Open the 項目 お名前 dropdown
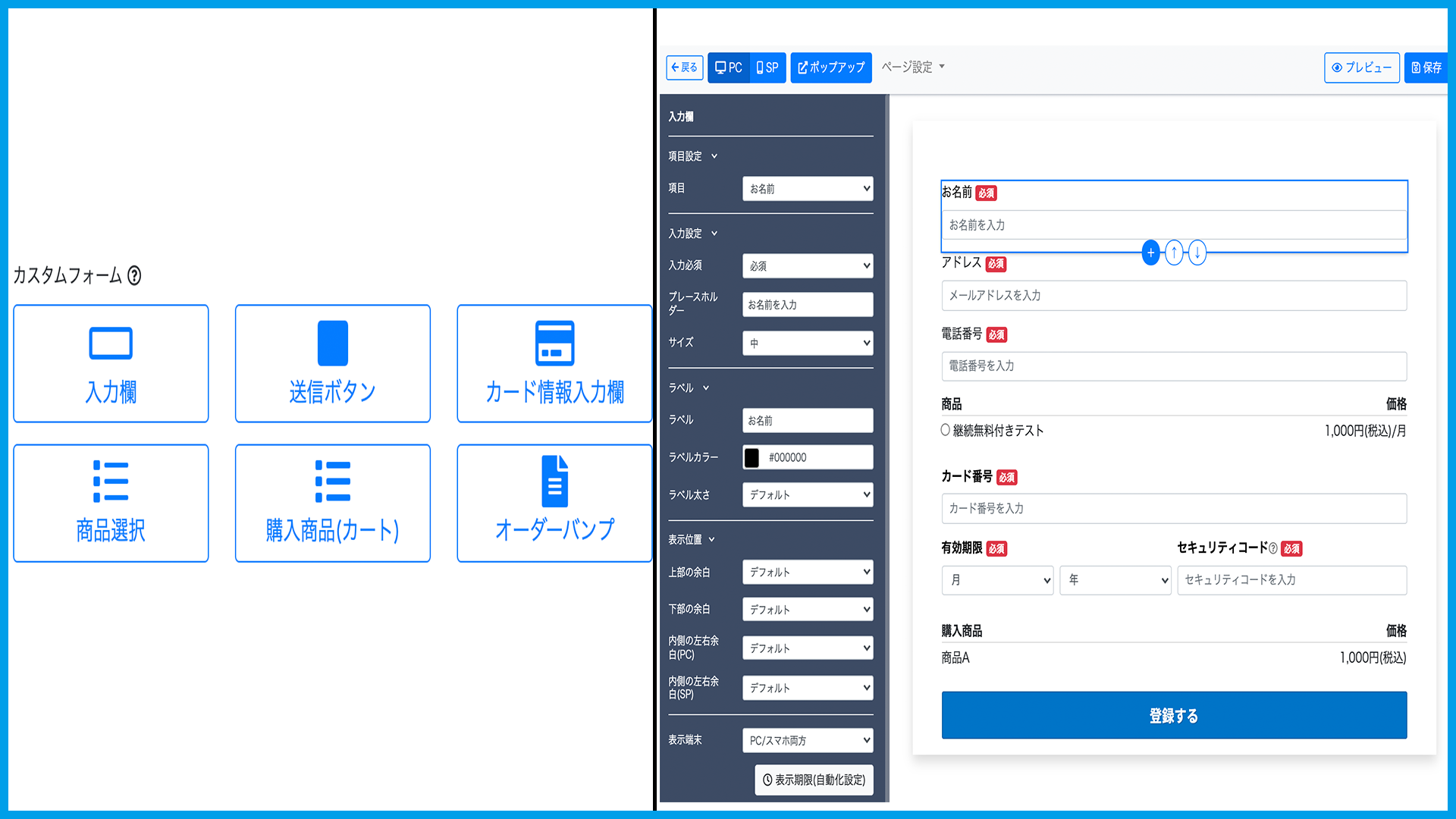Viewport: 1456px width, 819px height. click(x=808, y=189)
